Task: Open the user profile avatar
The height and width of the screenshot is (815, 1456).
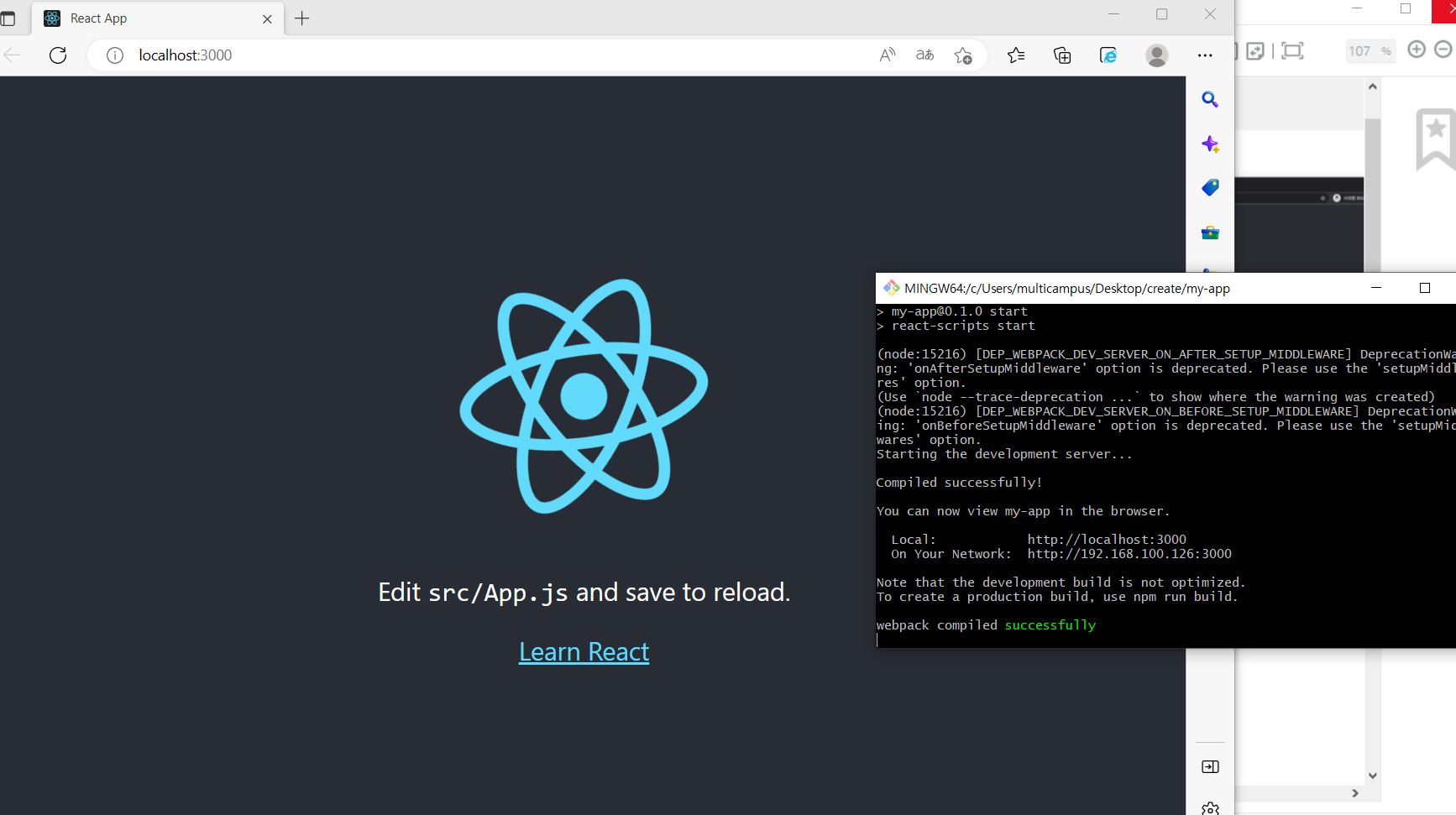Action: (x=1157, y=55)
